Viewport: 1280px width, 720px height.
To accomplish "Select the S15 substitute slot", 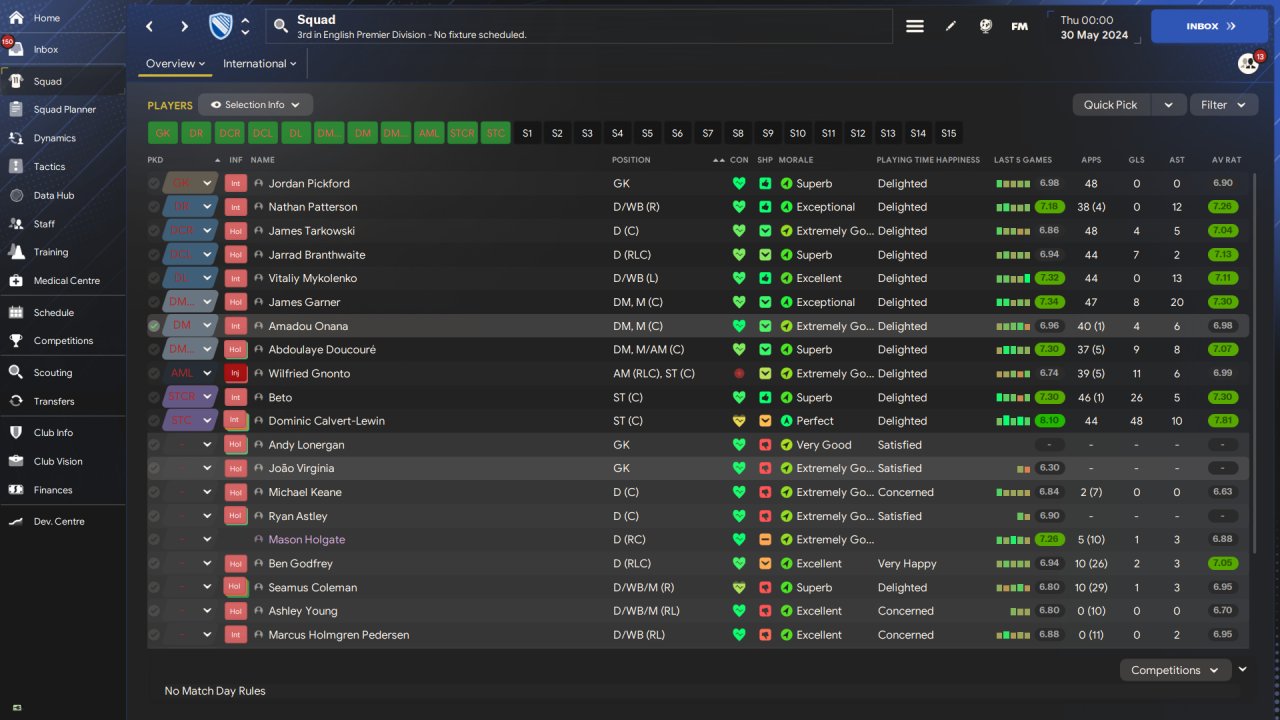I will point(948,133).
